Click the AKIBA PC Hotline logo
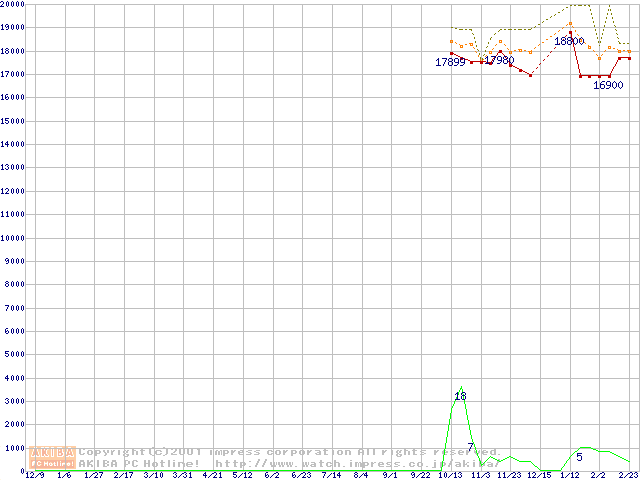640x480 pixels. 53,457
